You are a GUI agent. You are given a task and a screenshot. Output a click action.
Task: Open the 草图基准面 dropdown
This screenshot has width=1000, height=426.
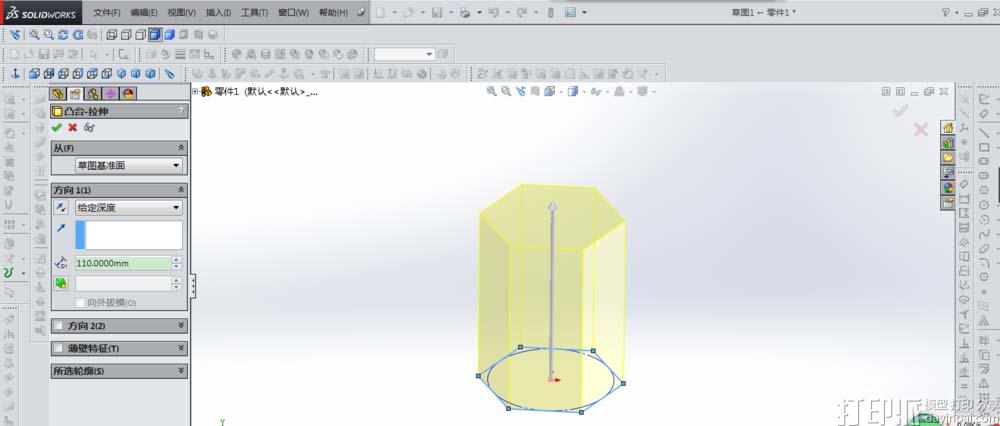click(x=129, y=166)
